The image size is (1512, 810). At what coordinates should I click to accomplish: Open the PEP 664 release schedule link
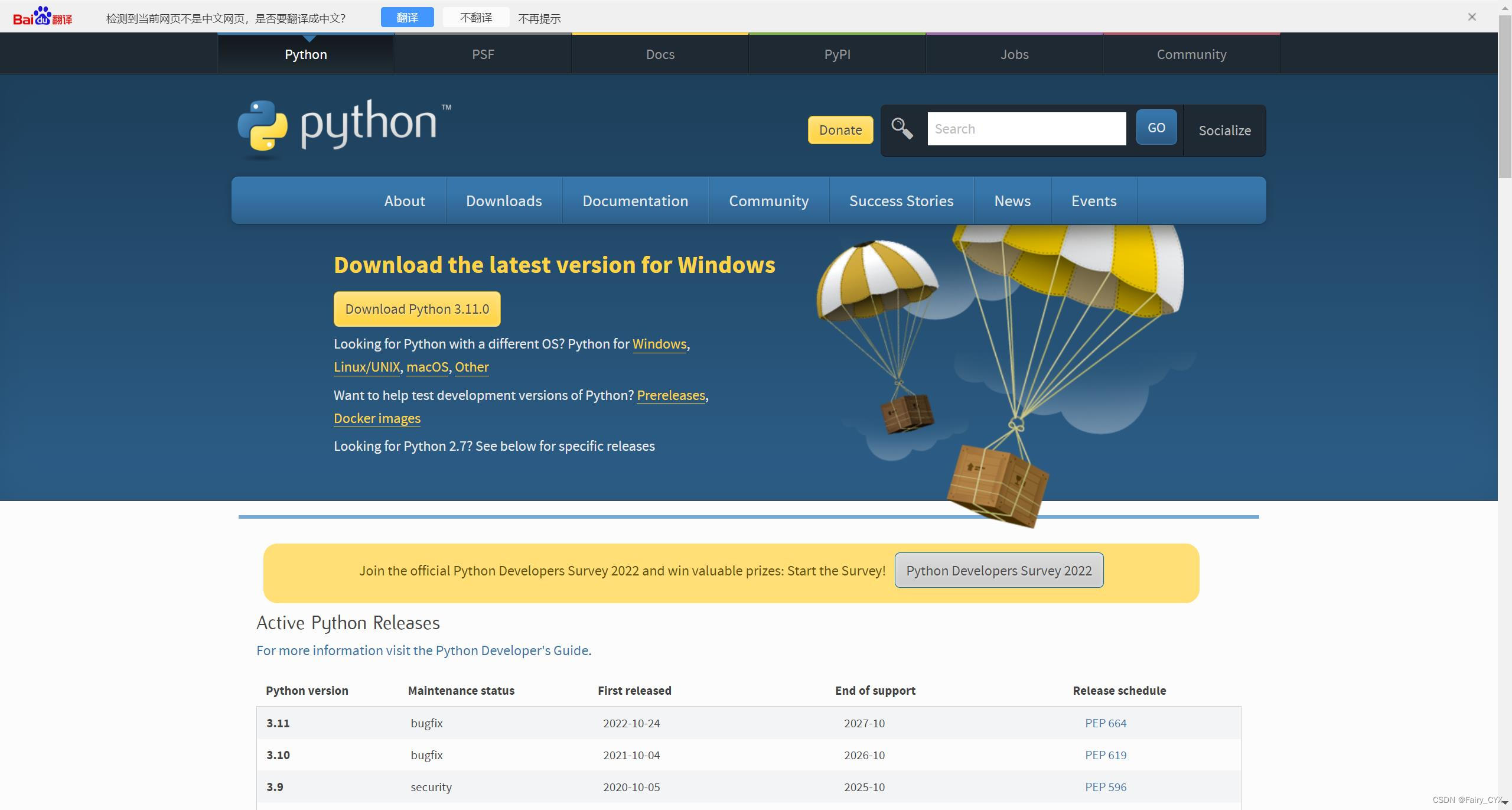click(x=1105, y=723)
